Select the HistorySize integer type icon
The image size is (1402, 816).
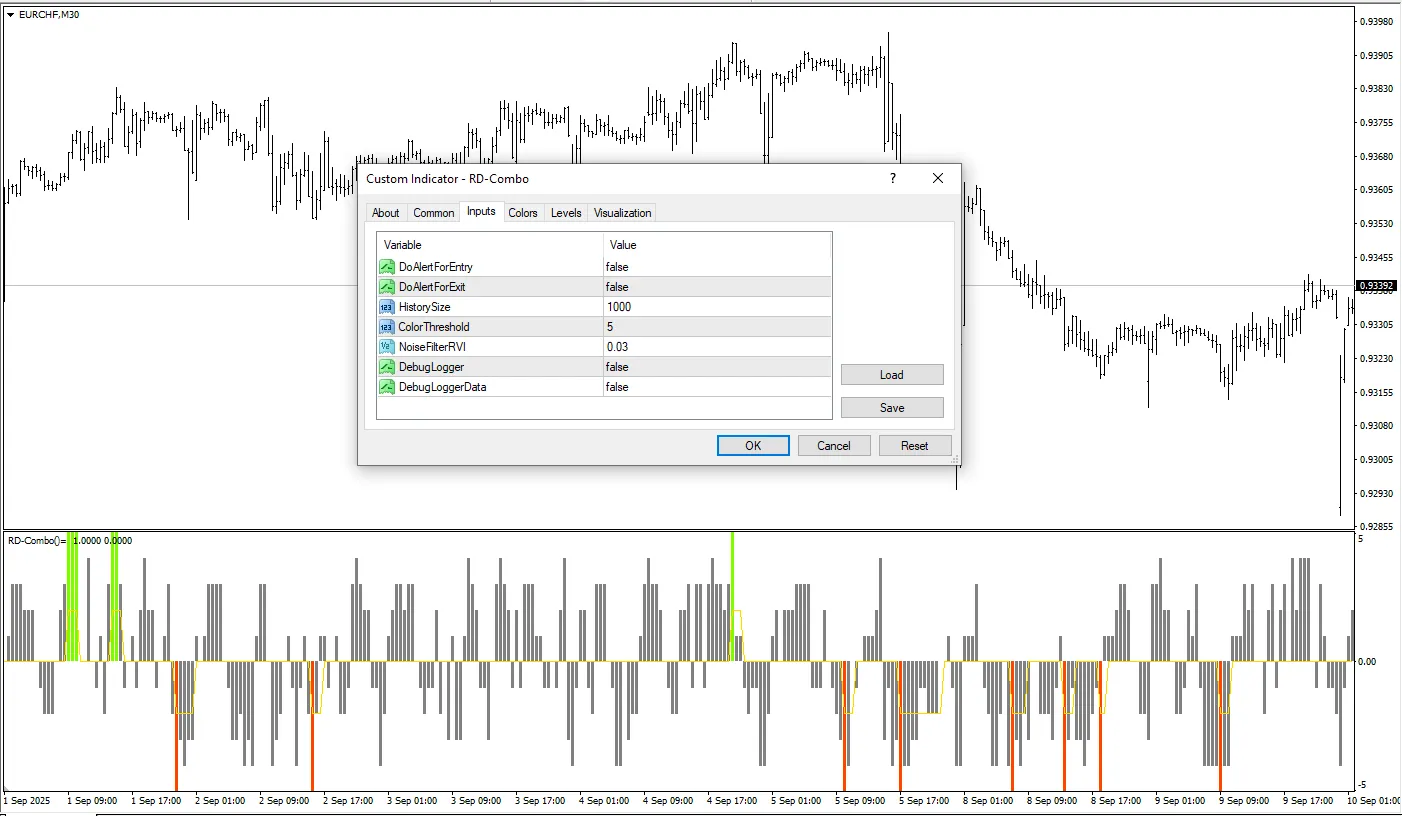click(x=387, y=307)
